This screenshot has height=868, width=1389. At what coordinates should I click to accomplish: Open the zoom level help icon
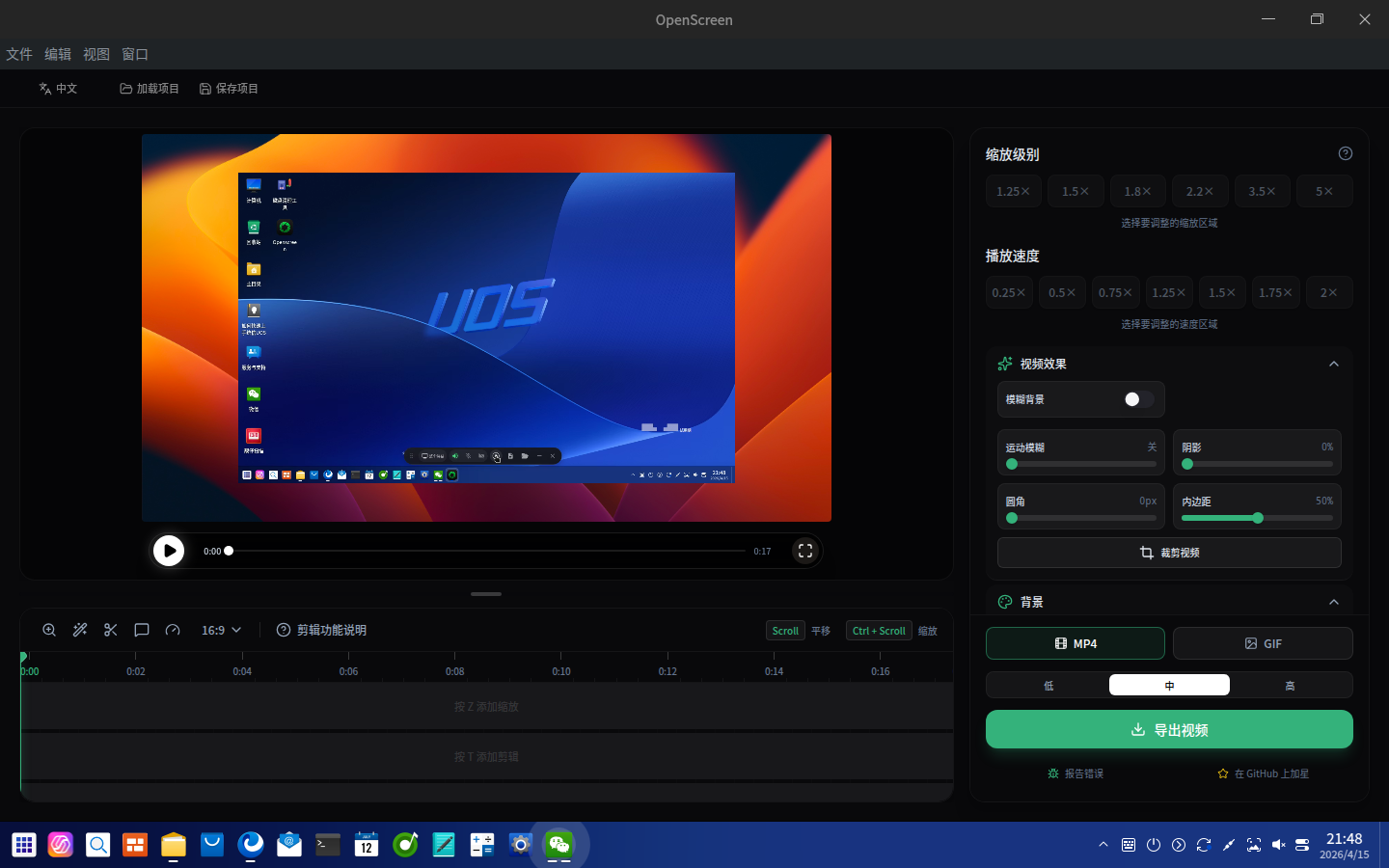[x=1346, y=153]
